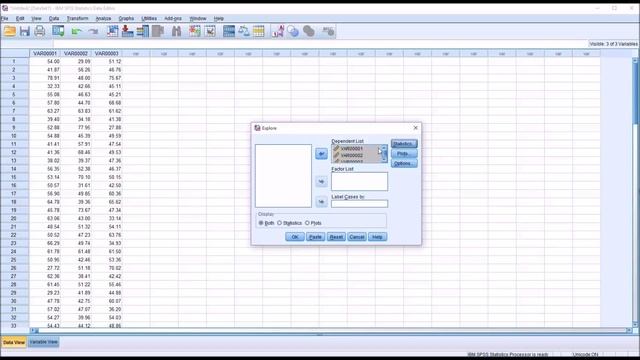Select the Both display radio button

261,223
